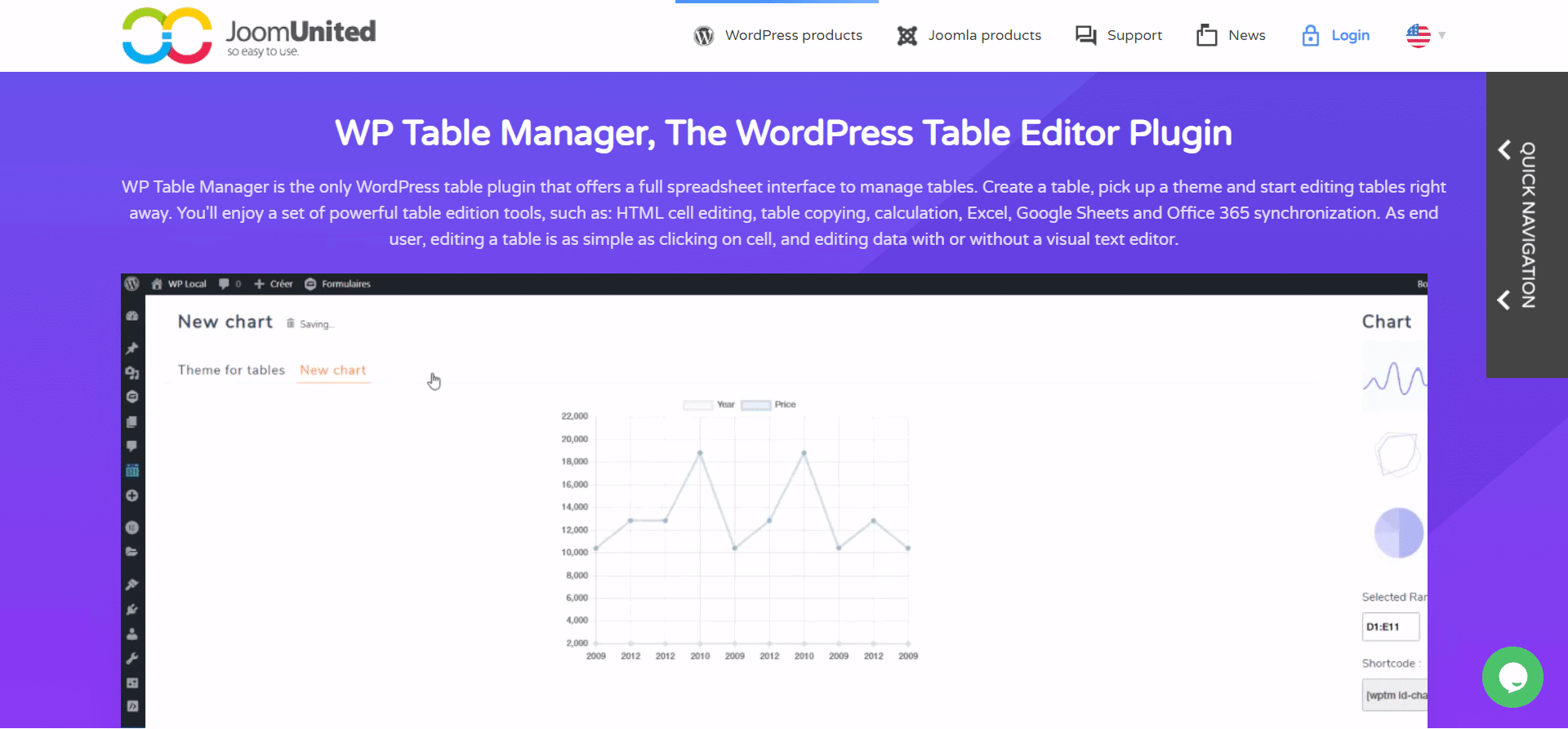Open the language flag dropdown
Viewport: 1568px width, 729px height.
[1426, 35]
